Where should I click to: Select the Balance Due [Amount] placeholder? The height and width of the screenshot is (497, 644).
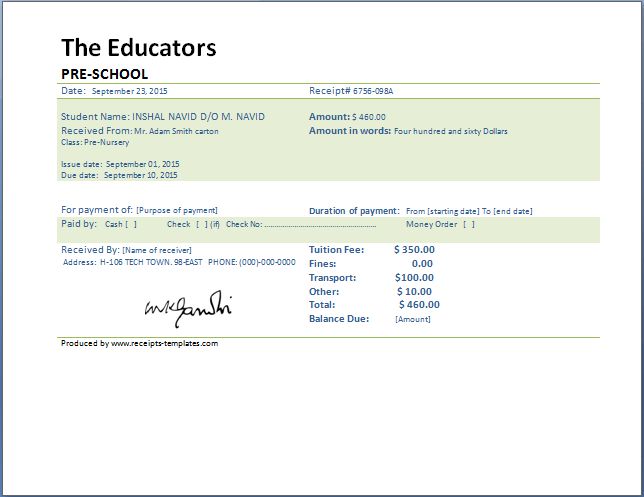click(x=413, y=319)
